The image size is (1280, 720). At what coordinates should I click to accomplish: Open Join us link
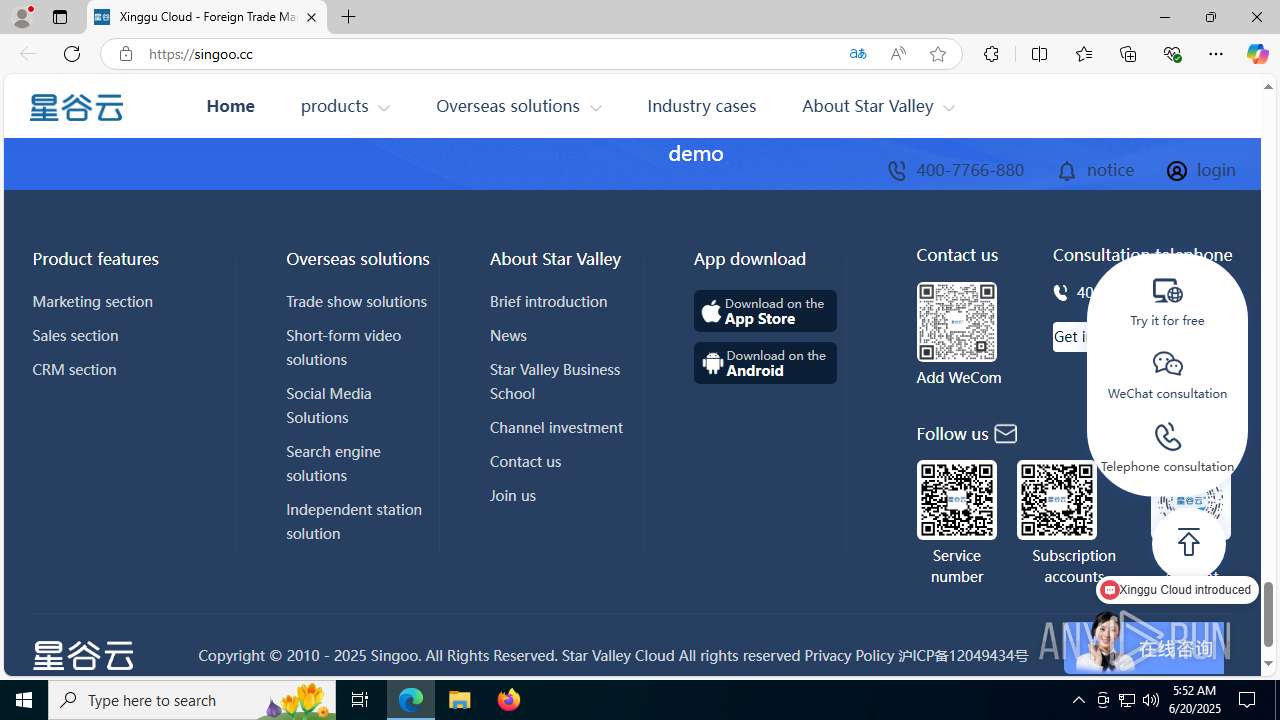(x=512, y=495)
